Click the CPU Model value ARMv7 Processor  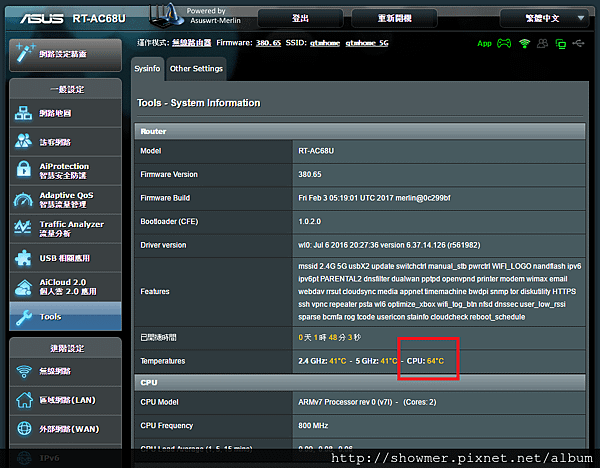(367, 402)
